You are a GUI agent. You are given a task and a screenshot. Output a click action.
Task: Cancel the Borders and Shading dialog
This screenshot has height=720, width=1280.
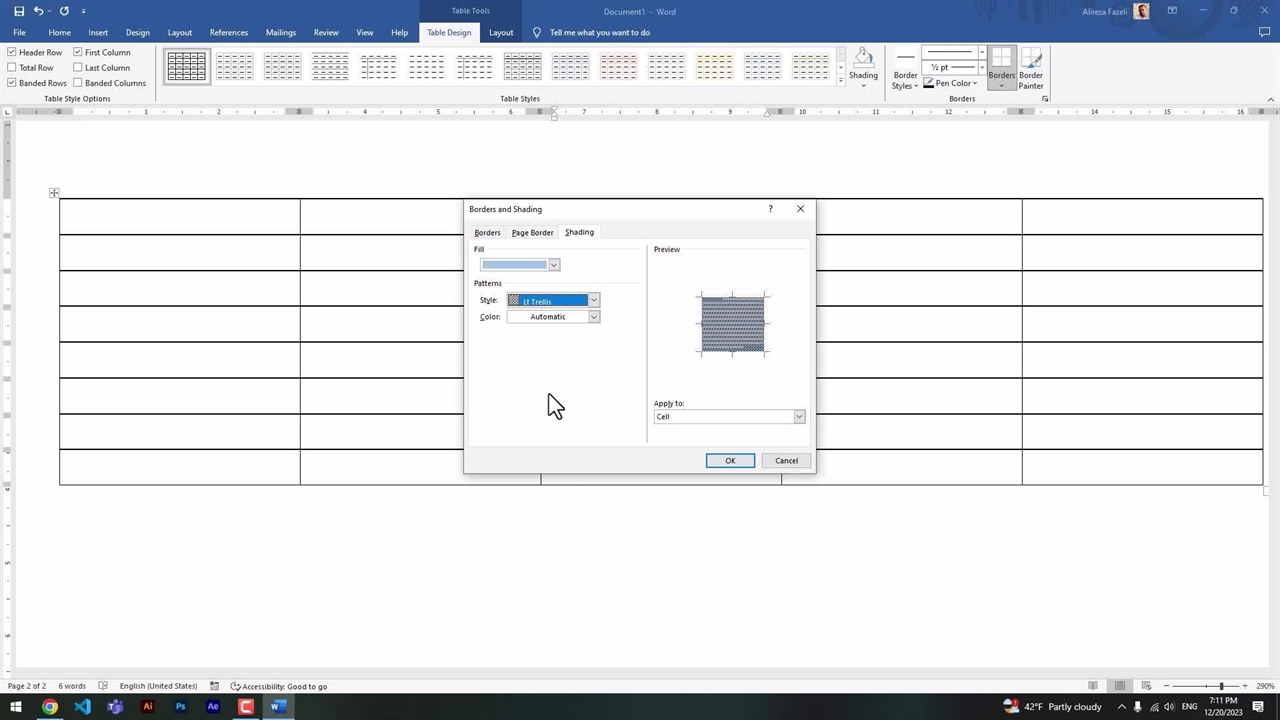(x=786, y=461)
